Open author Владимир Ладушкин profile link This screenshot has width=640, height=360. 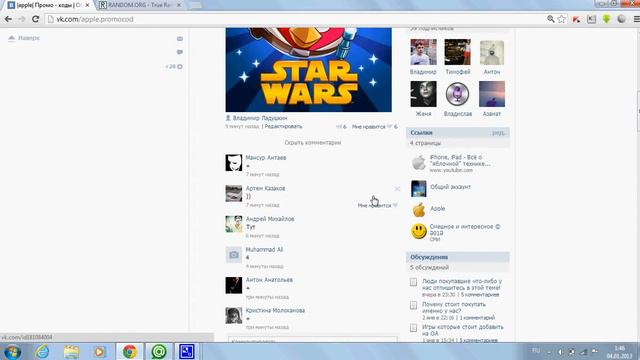tap(260, 118)
